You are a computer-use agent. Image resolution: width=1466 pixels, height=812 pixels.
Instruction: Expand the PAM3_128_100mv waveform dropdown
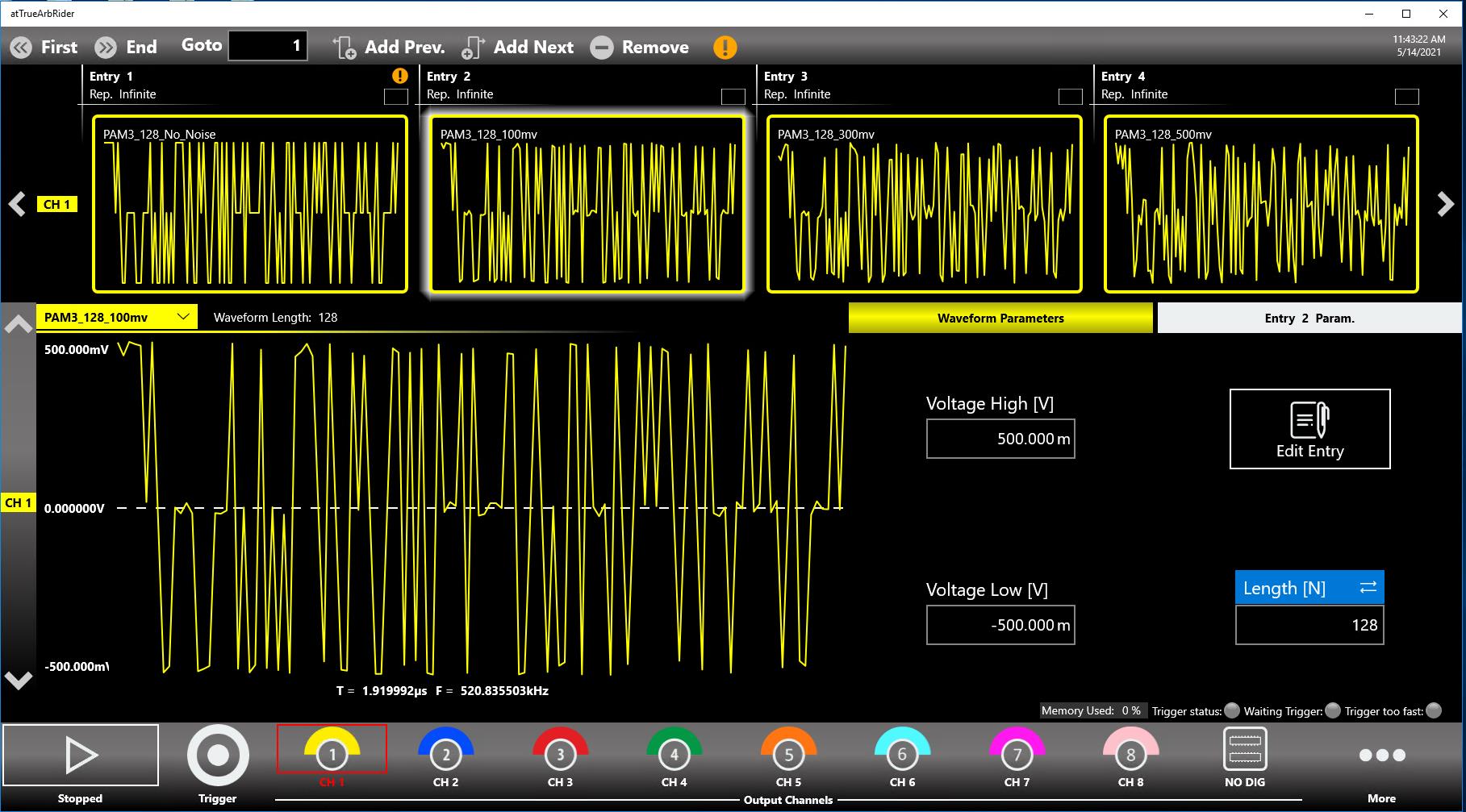[184, 317]
